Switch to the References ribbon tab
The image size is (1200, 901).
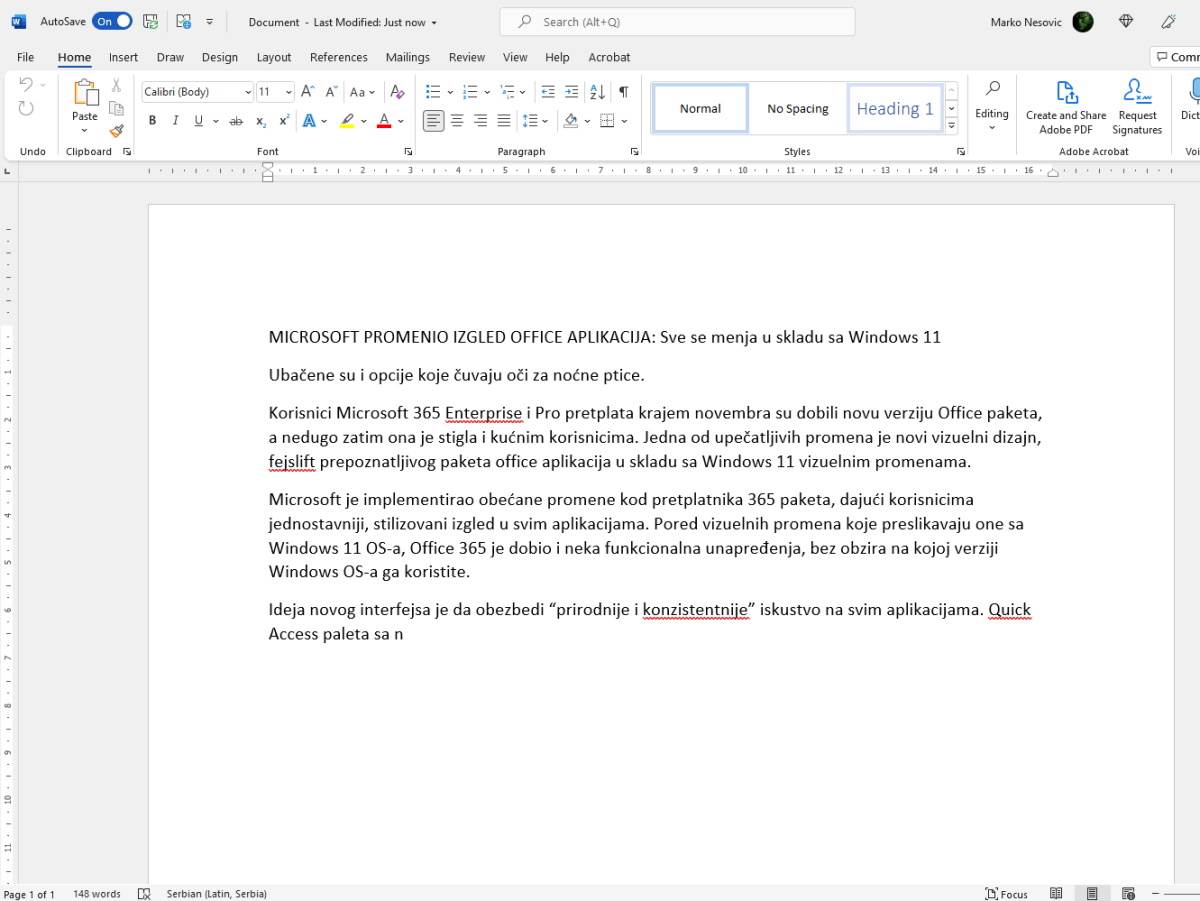(x=338, y=57)
